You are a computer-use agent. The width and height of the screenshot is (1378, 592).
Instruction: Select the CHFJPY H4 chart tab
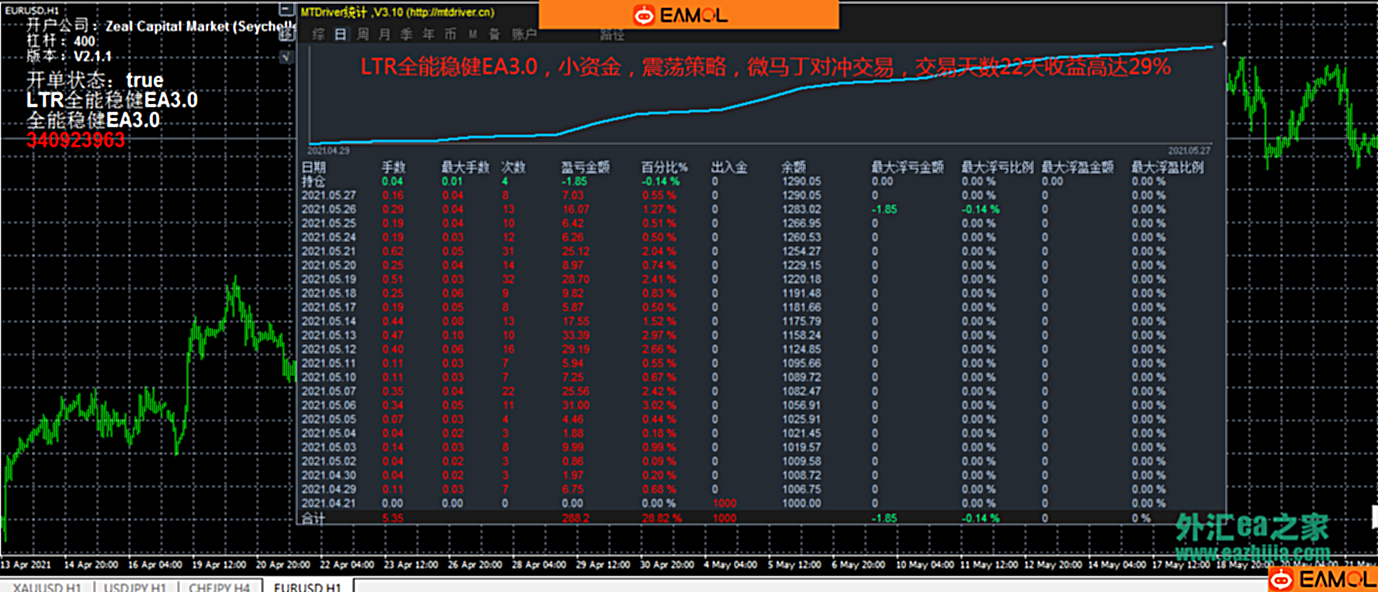[219, 586]
